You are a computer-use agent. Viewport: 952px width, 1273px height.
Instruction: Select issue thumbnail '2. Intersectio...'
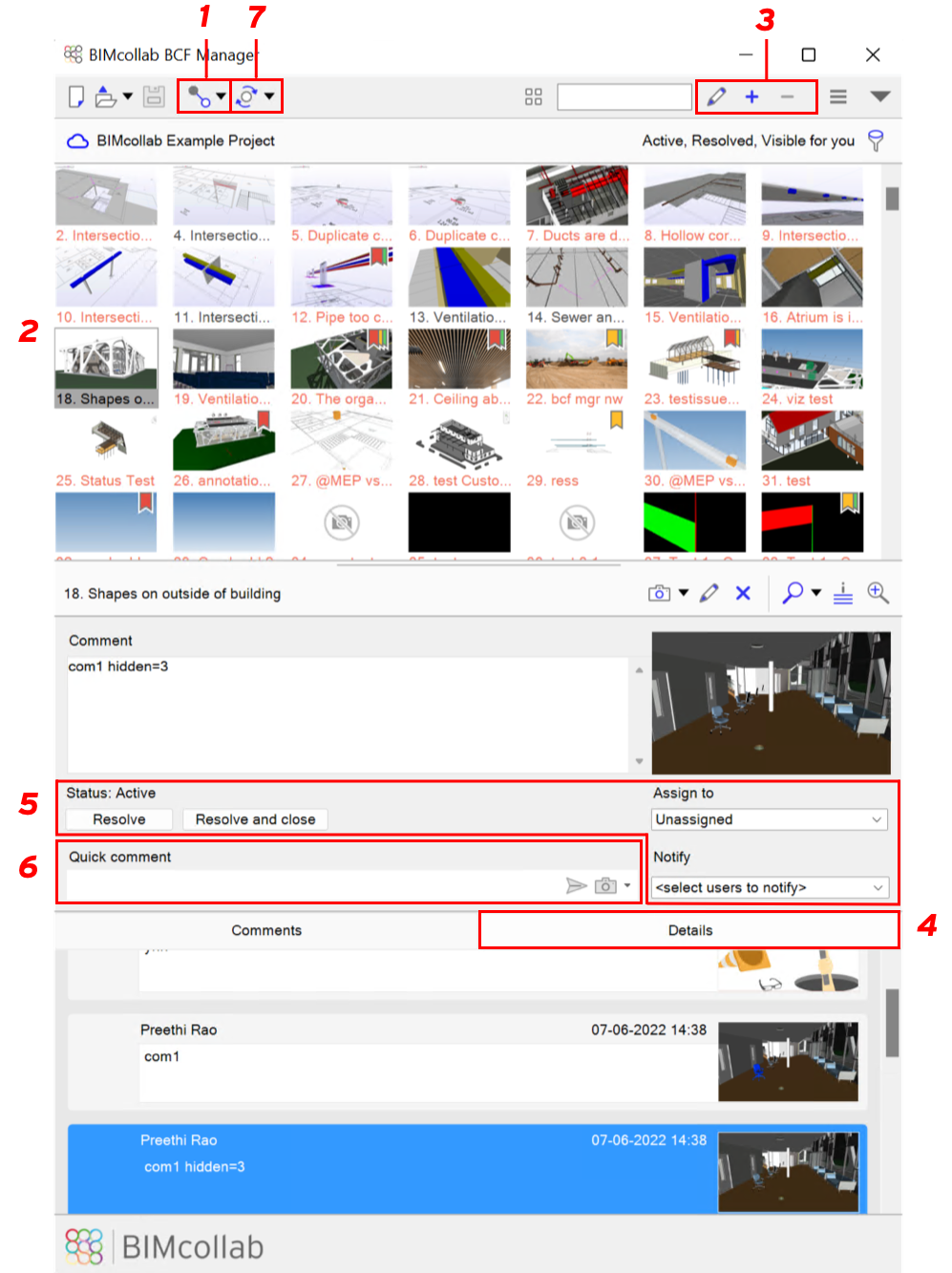(106, 206)
